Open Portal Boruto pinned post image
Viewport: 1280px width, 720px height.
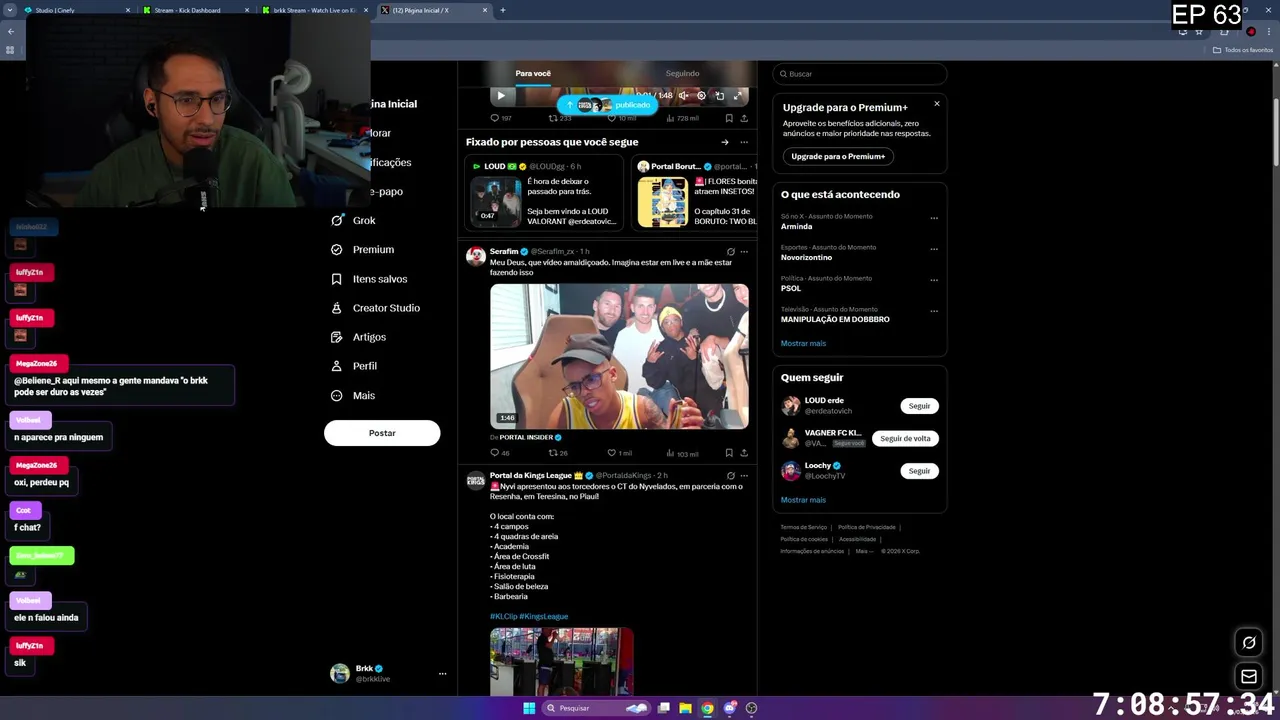point(662,202)
